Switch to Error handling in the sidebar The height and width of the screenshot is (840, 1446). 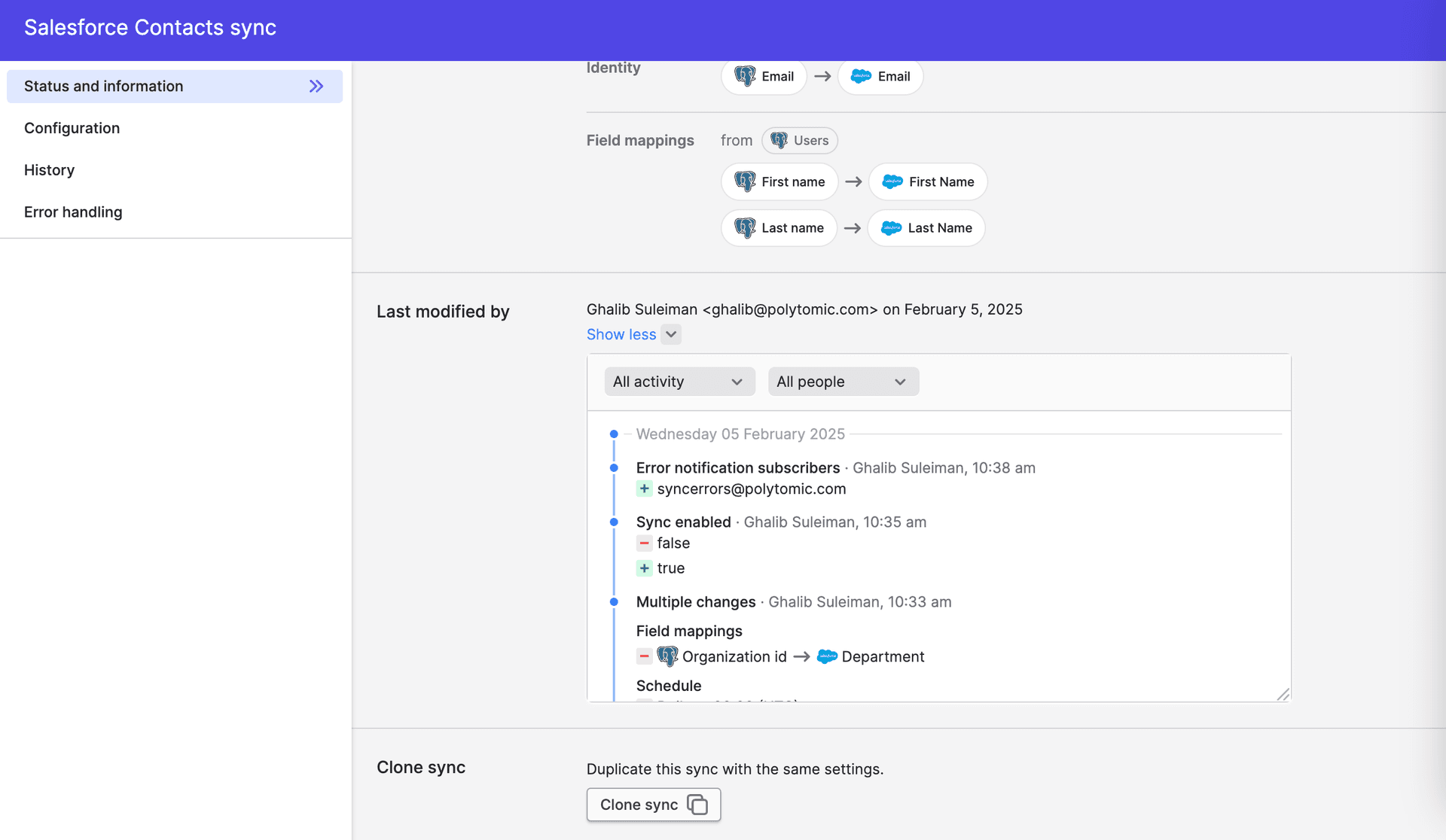click(73, 212)
